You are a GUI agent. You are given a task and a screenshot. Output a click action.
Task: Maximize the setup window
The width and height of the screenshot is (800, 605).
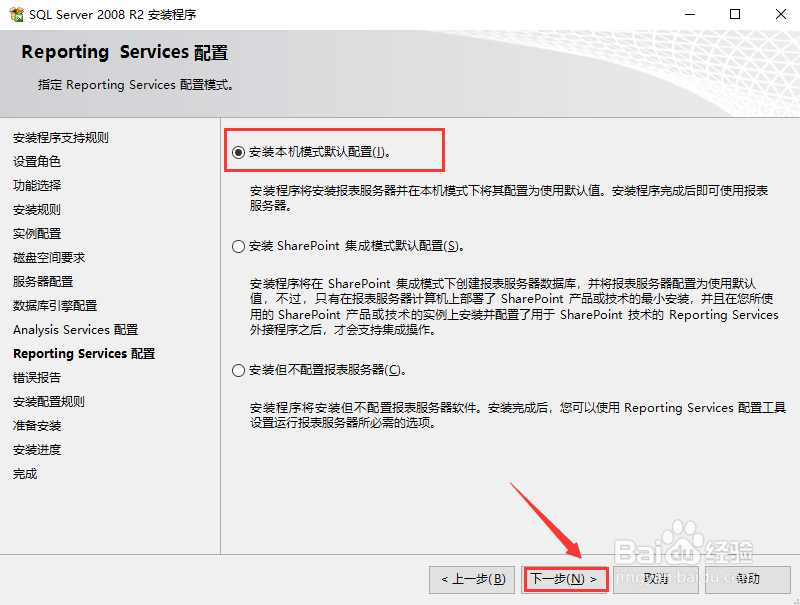(x=735, y=14)
